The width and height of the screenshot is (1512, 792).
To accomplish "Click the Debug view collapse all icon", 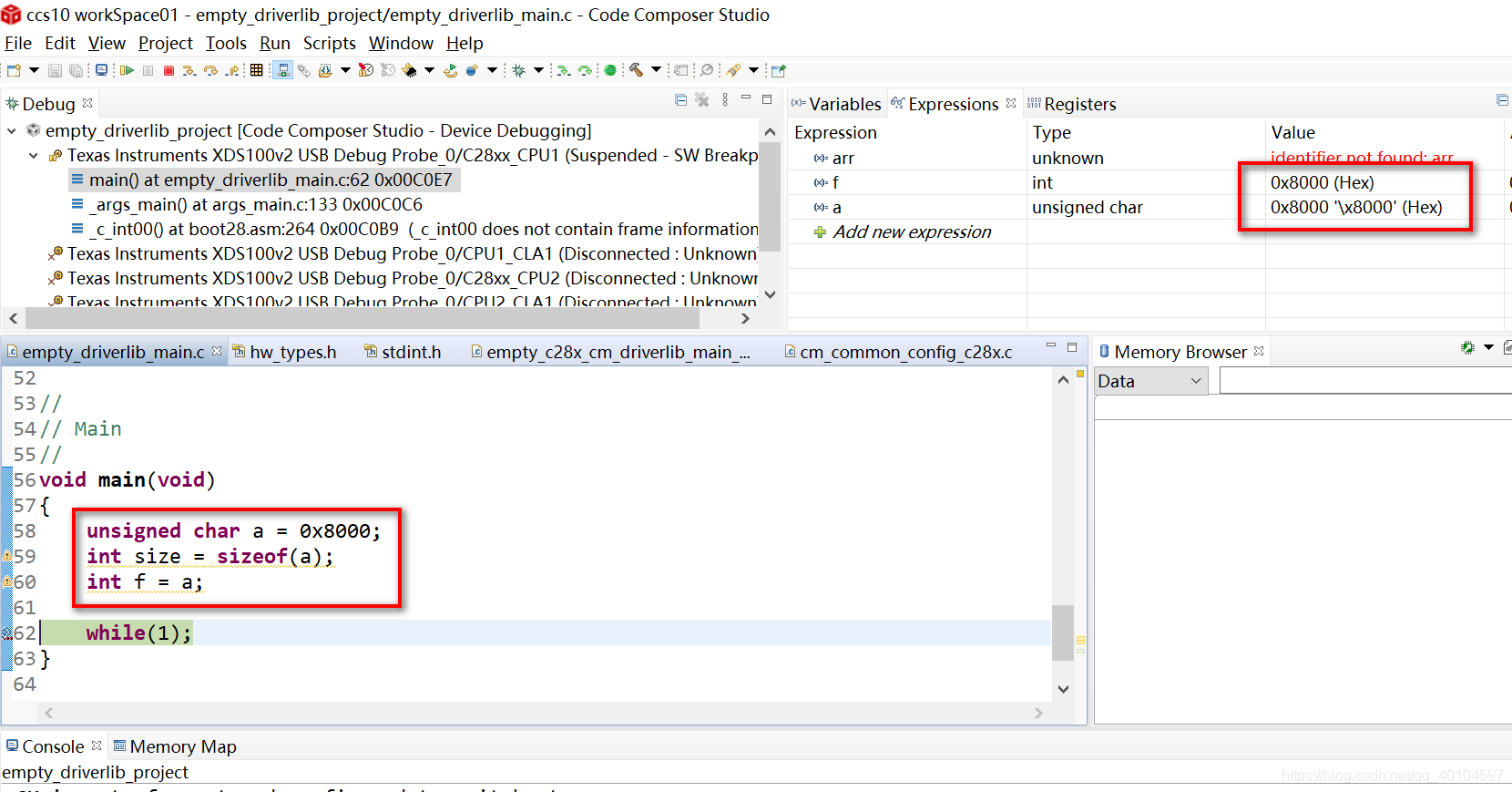I will point(680,100).
